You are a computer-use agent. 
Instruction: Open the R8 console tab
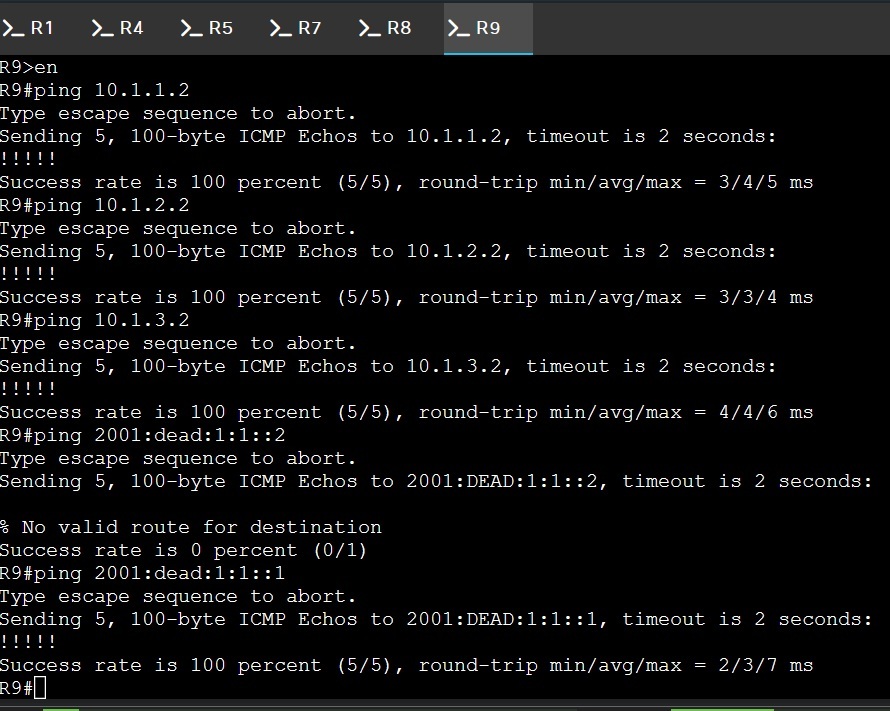pyautogui.click(x=385, y=28)
